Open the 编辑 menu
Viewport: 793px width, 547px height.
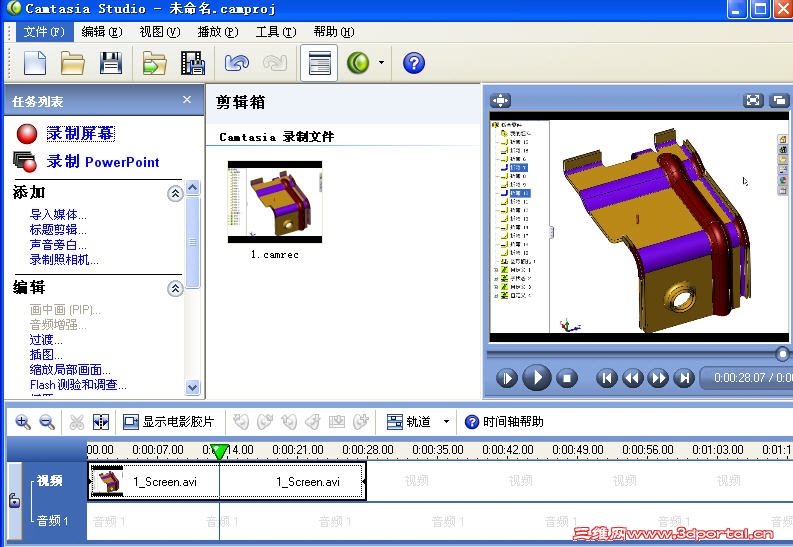pyautogui.click(x=102, y=32)
